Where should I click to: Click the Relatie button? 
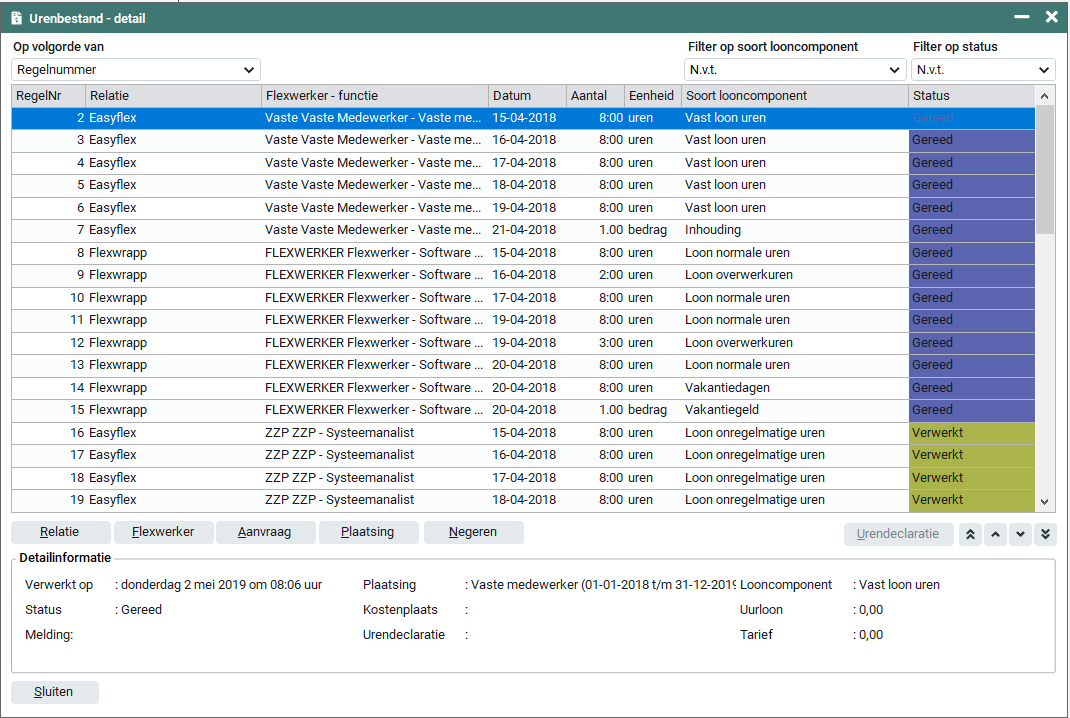[60, 532]
